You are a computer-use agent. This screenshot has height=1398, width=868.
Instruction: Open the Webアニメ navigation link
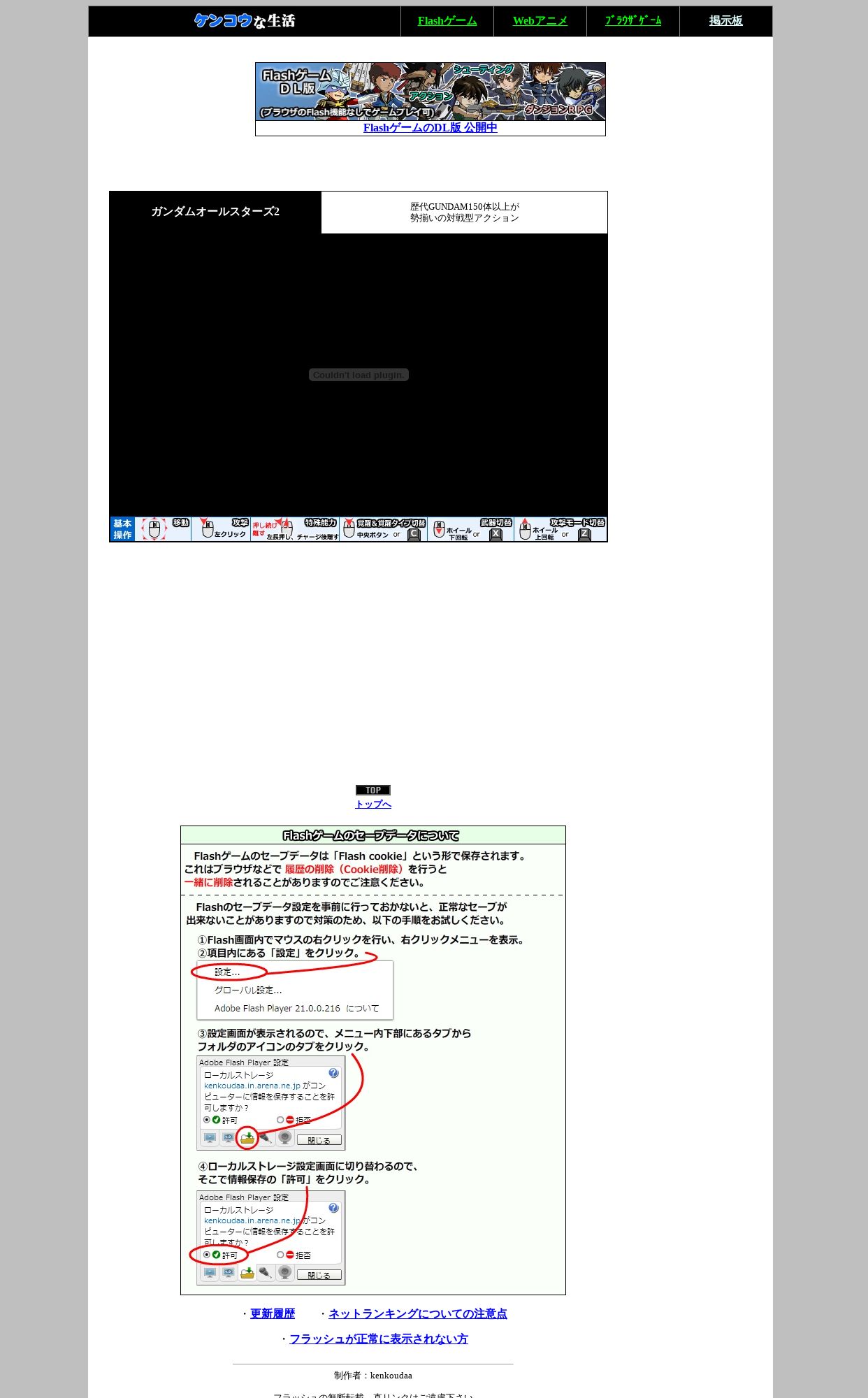coord(540,21)
